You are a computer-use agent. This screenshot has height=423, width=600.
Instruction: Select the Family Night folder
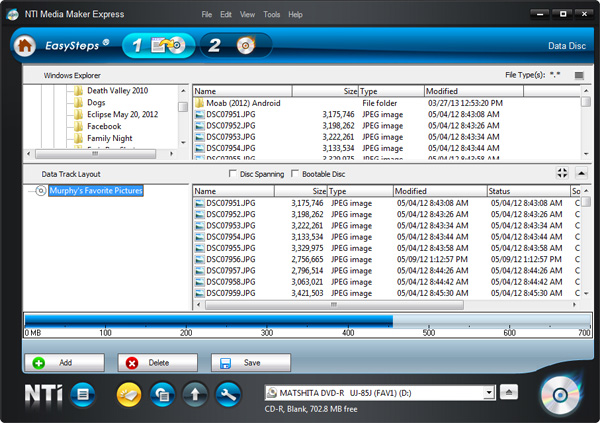(x=110, y=138)
